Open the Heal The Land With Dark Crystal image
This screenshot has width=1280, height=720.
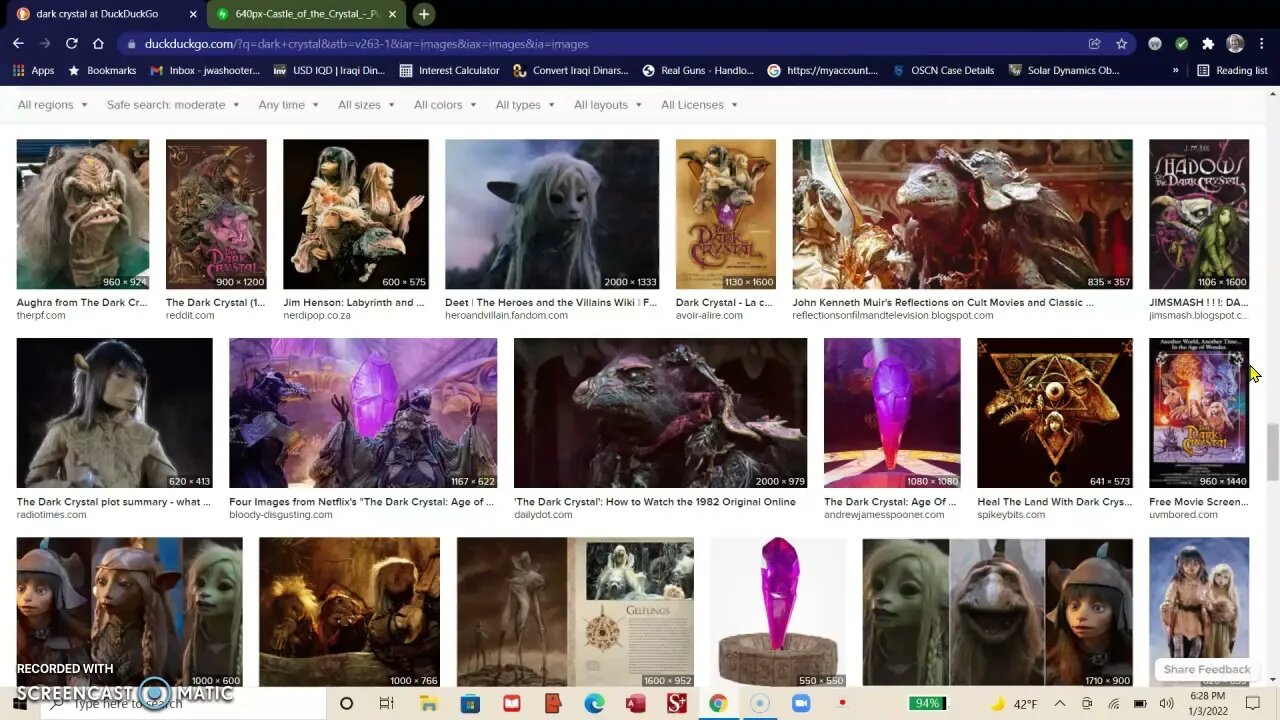pyautogui.click(x=1055, y=413)
